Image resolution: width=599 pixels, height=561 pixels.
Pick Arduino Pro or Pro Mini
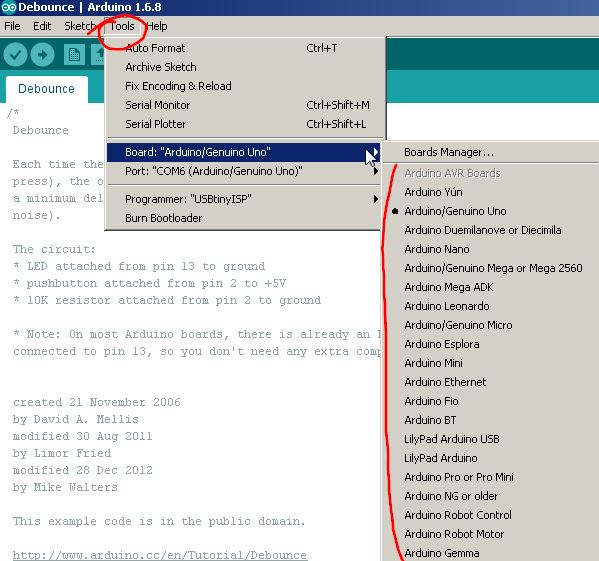[491, 477]
